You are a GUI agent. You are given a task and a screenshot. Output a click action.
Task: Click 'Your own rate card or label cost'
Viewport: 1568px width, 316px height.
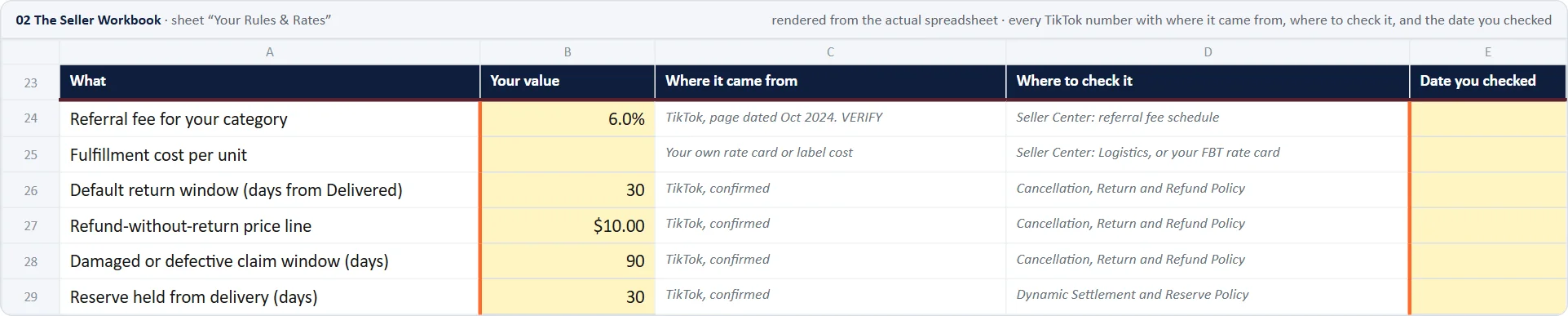(x=759, y=153)
